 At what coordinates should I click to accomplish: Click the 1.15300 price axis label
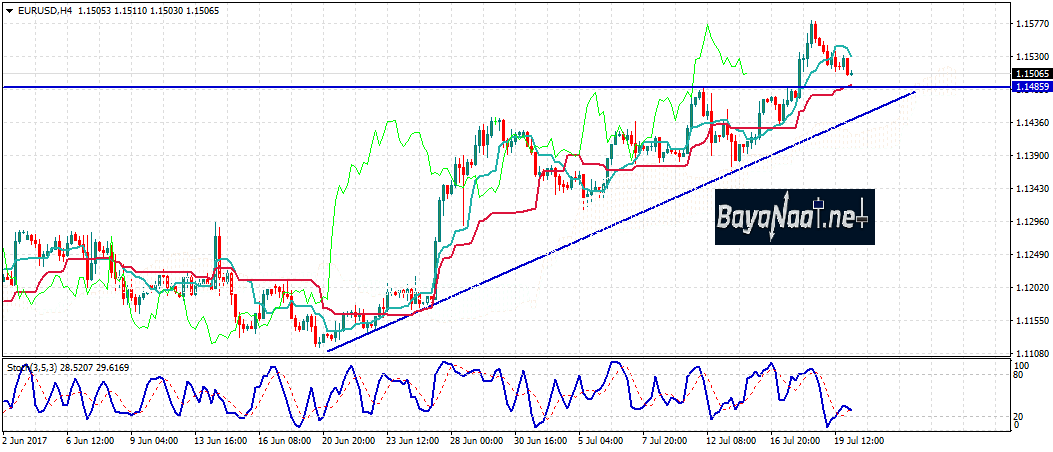[1030, 57]
